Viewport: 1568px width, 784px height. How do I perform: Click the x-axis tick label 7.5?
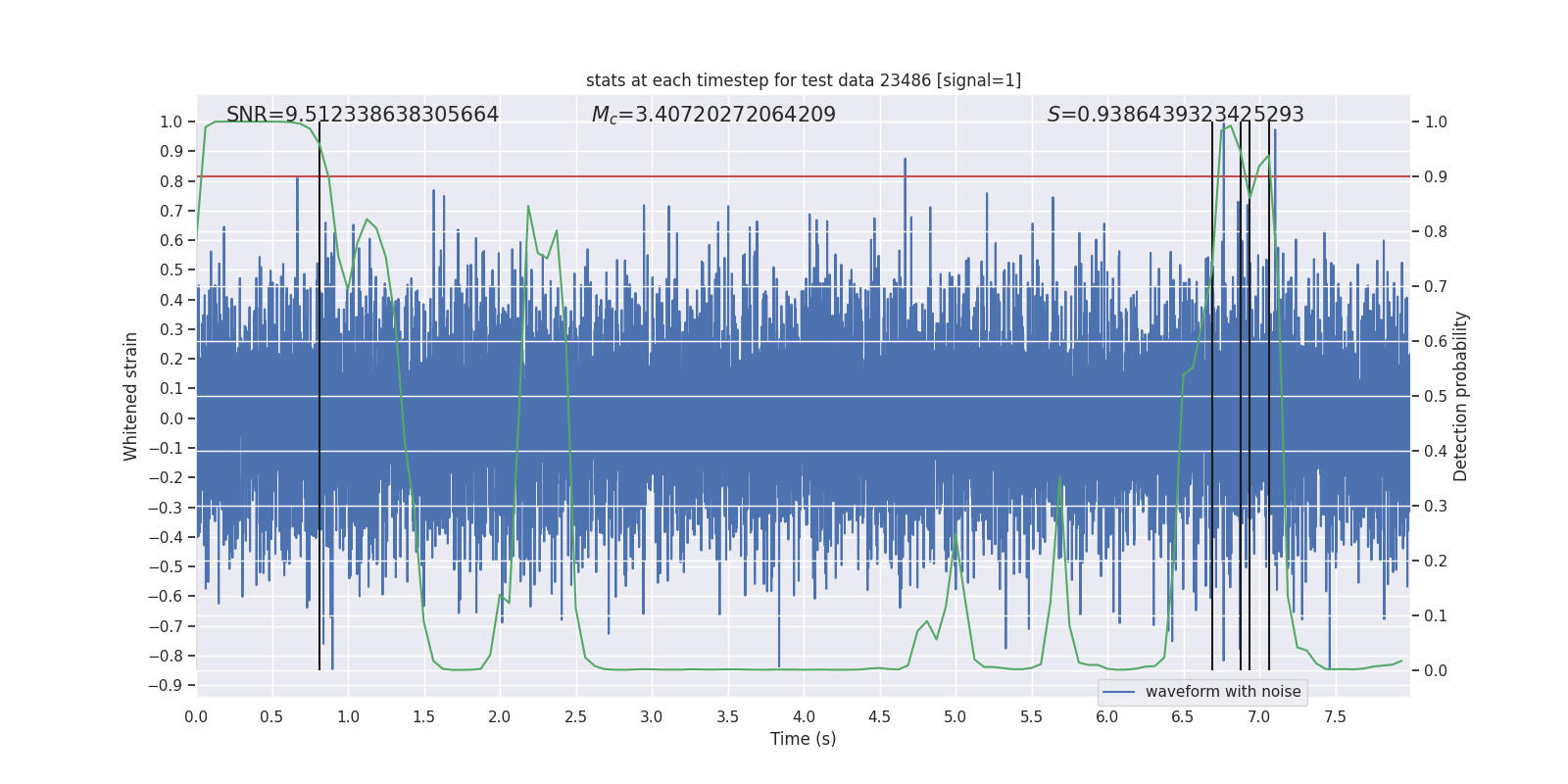[1335, 716]
